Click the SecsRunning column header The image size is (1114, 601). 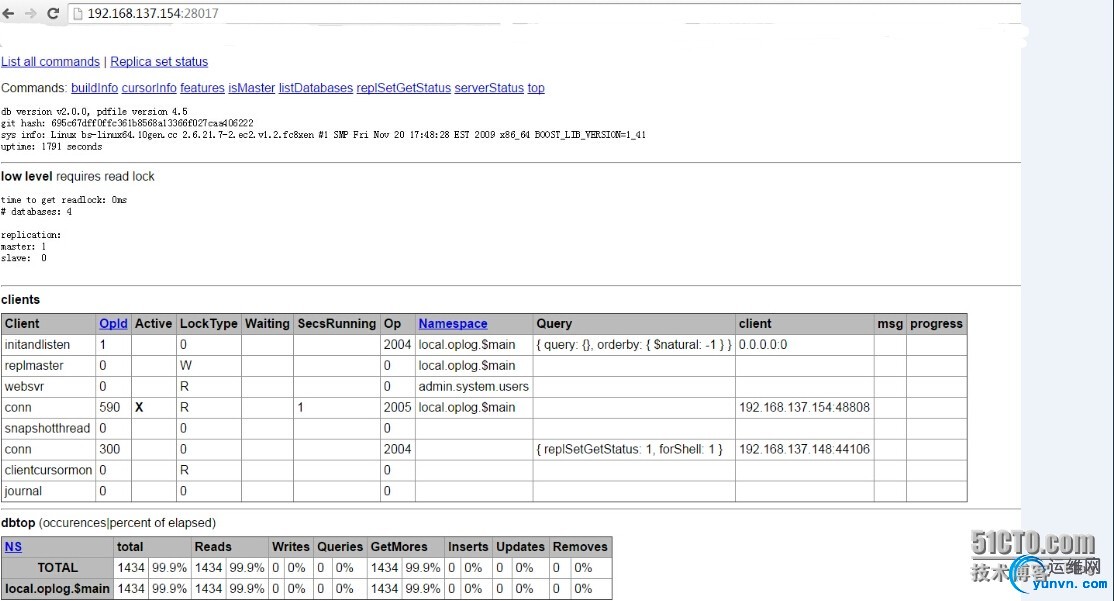click(x=337, y=324)
